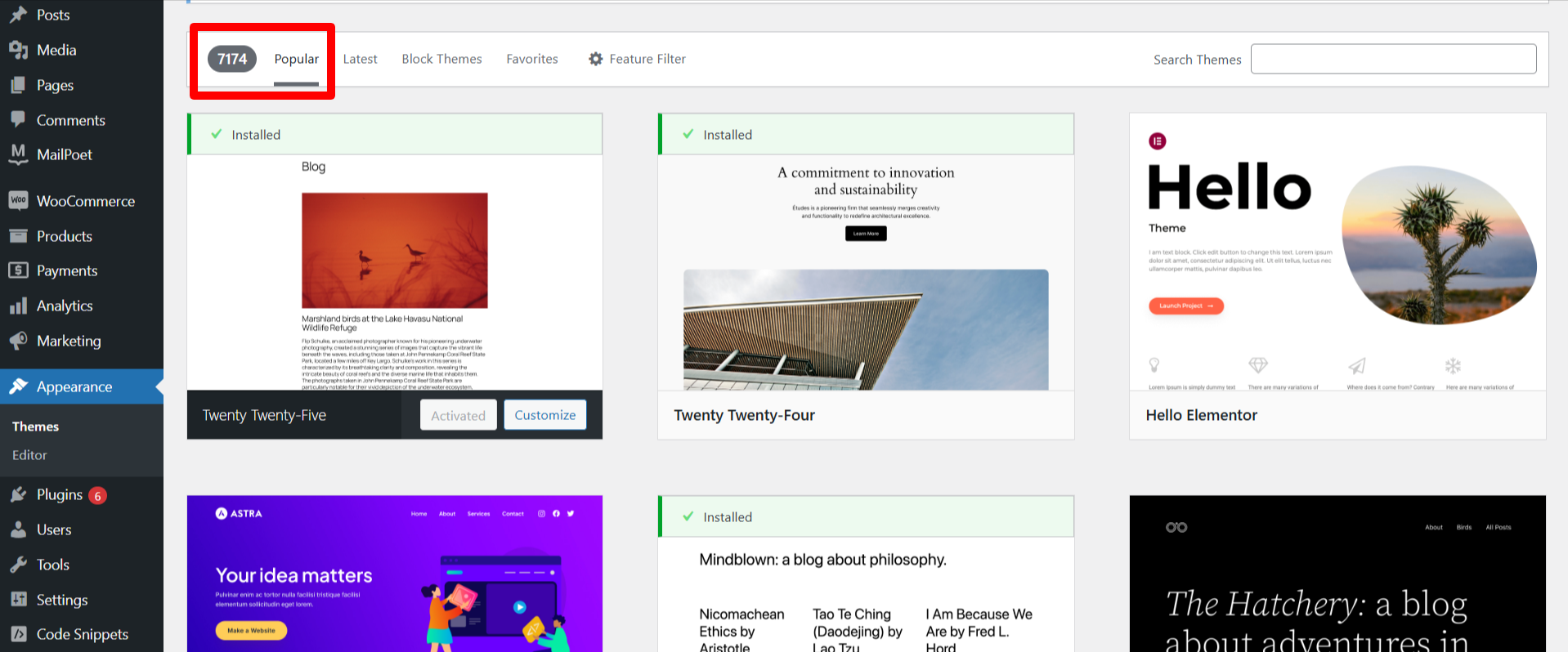Select the Appearance menu
This screenshot has width=1568, height=652.
[82, 386]
